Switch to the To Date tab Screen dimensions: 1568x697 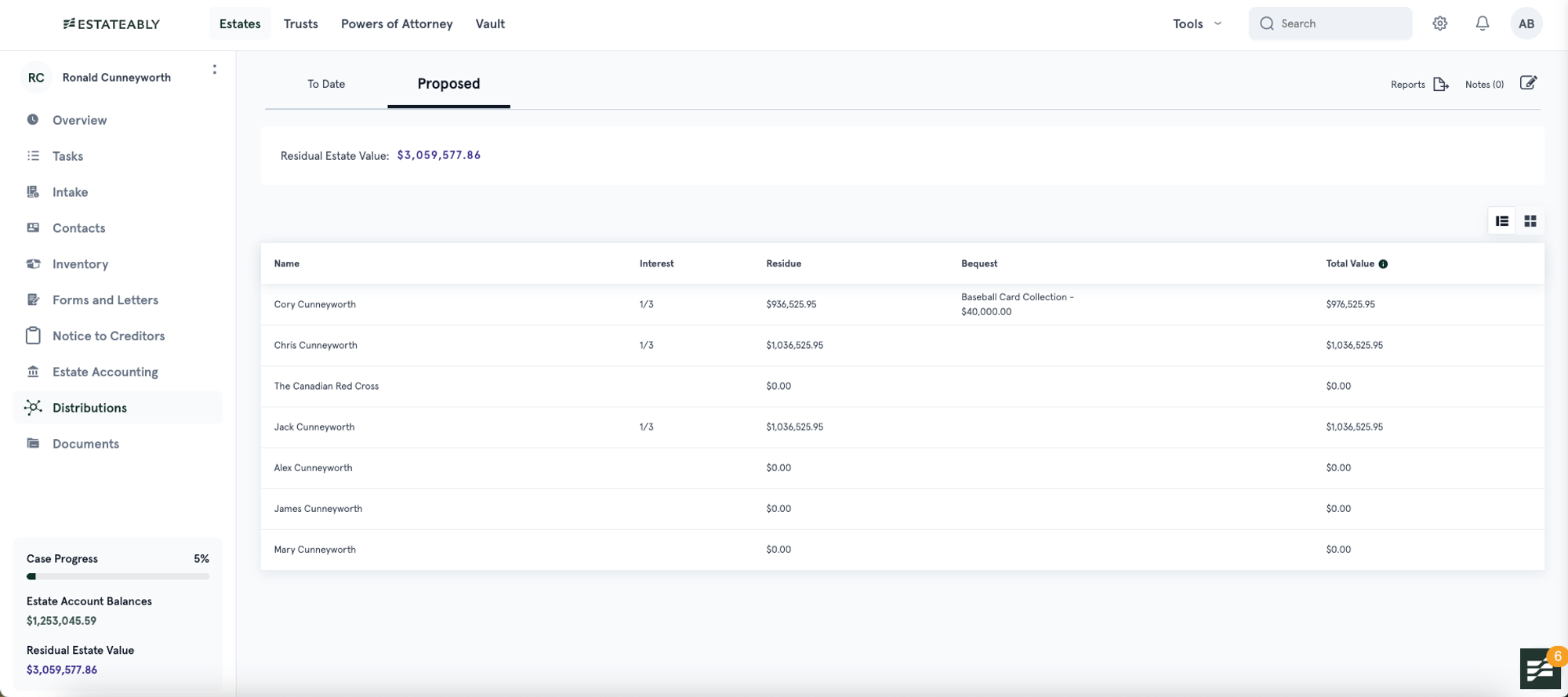click(x=326, y=84)
